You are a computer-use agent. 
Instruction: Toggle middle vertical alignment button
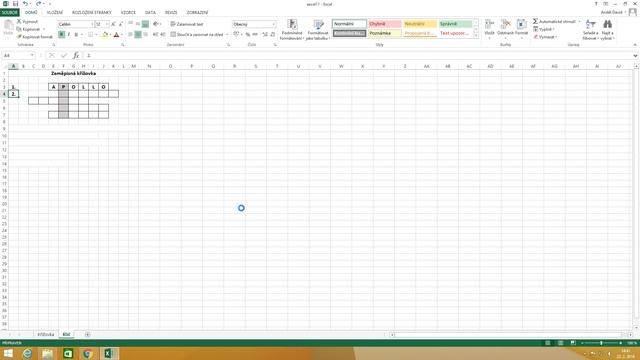[x=138, y=24]
